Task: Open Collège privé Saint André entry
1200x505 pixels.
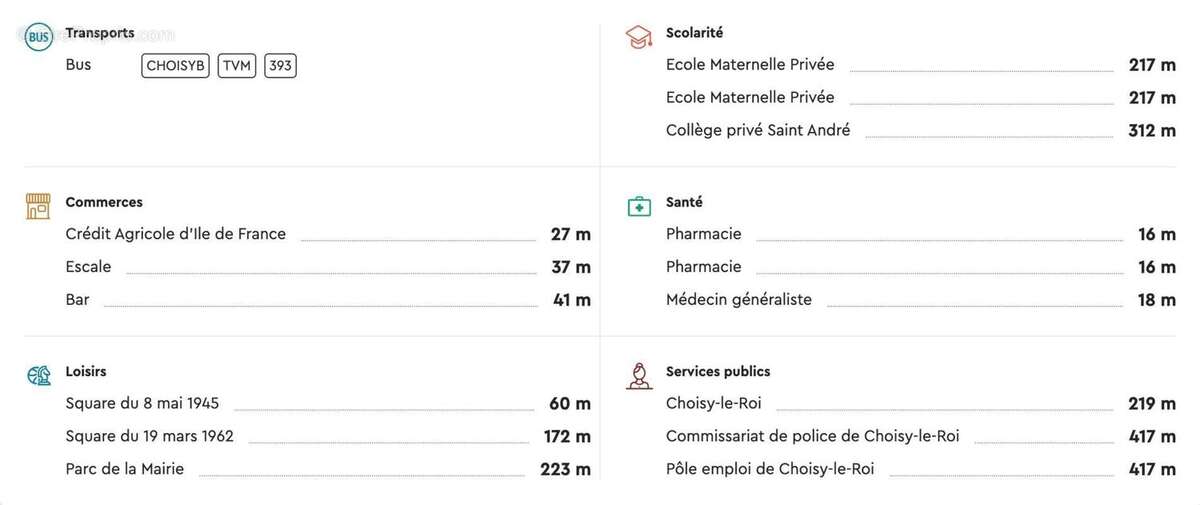Action: [758, 131]
